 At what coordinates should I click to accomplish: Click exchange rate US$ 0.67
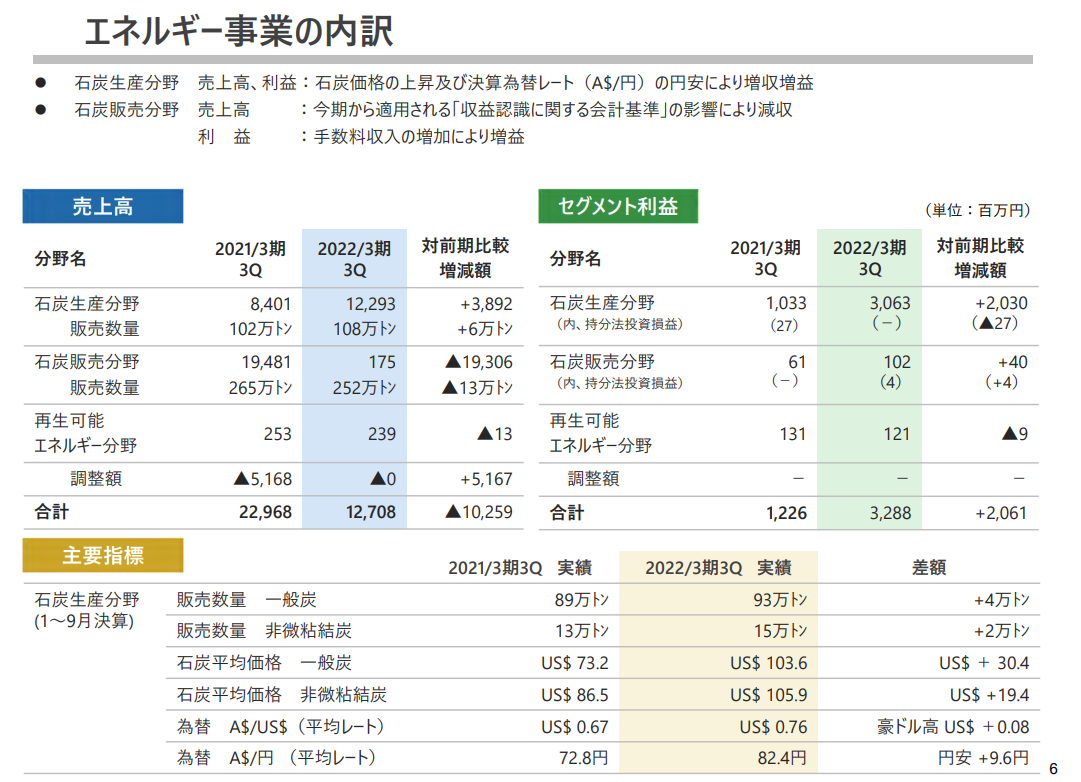click(574, 728)
